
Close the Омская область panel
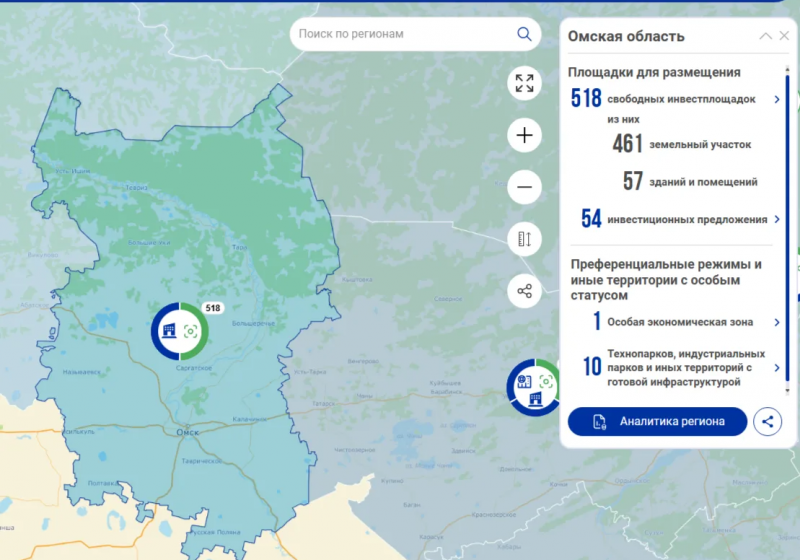pos(783,36)
